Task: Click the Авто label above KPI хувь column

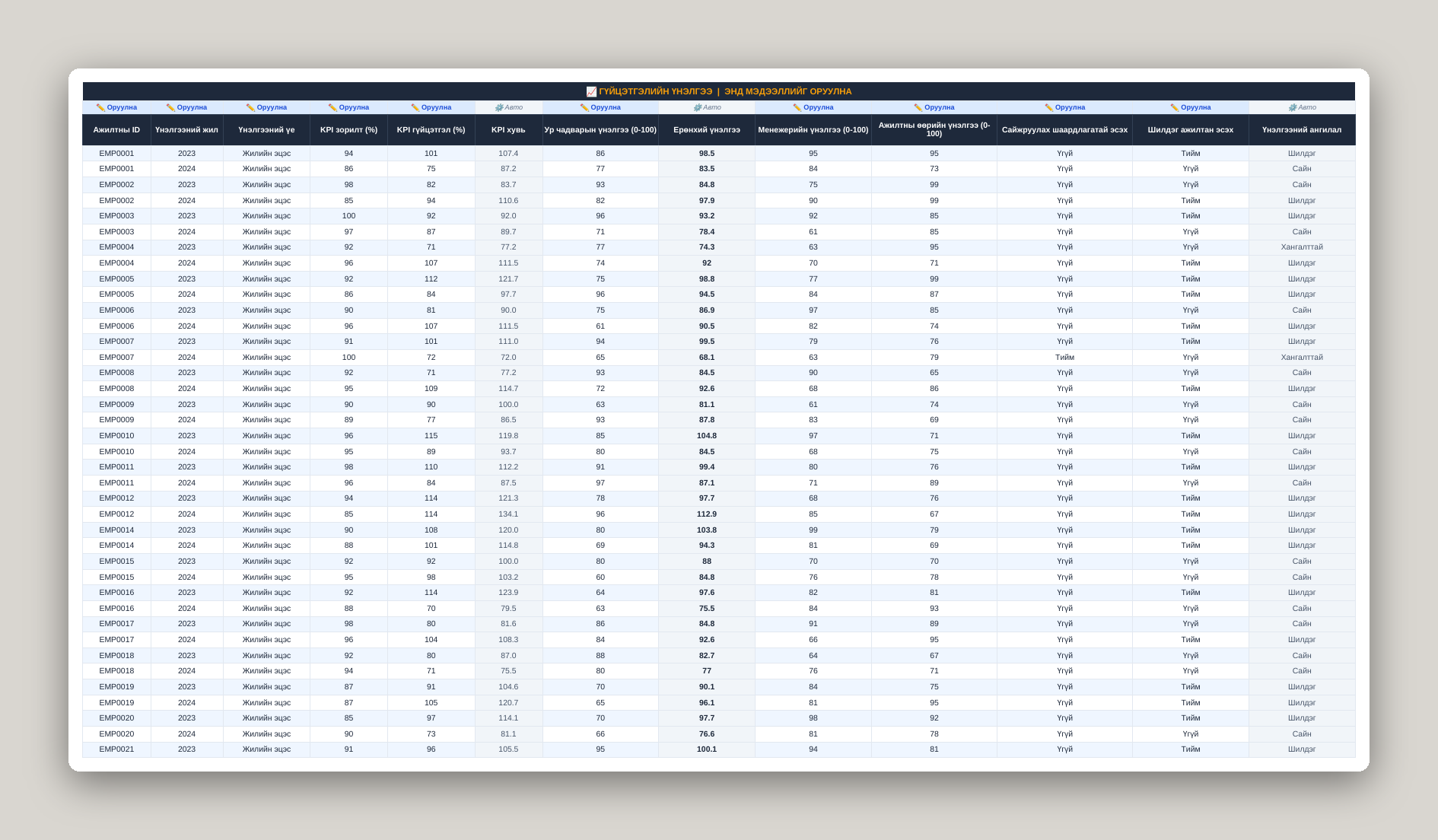Action: click(514, 108)
